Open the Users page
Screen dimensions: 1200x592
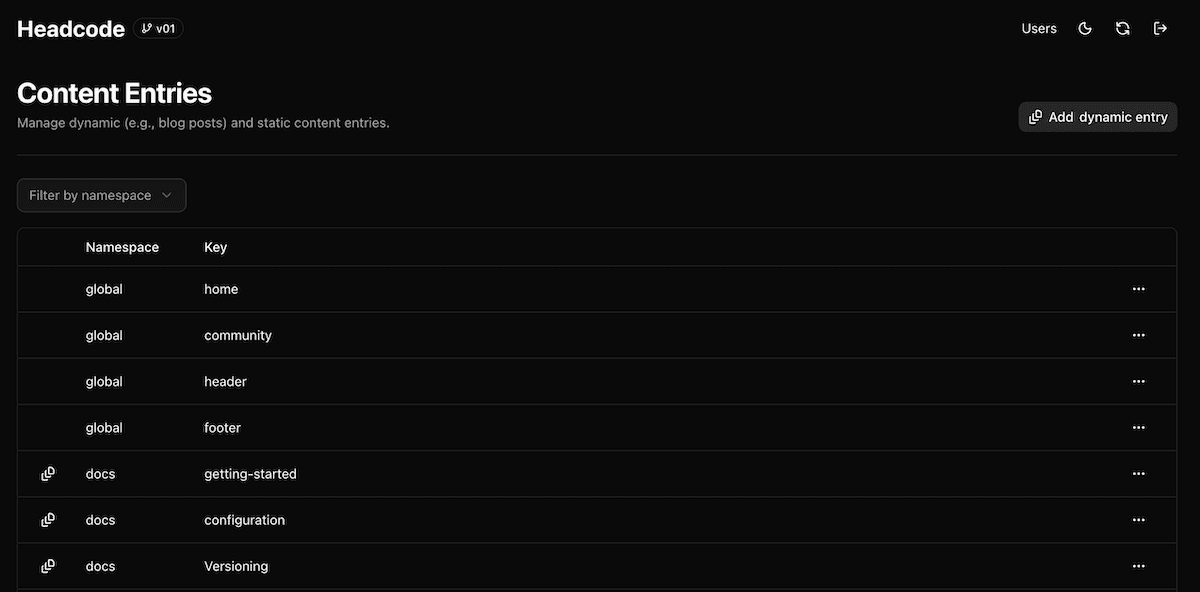pos(1039,29)
